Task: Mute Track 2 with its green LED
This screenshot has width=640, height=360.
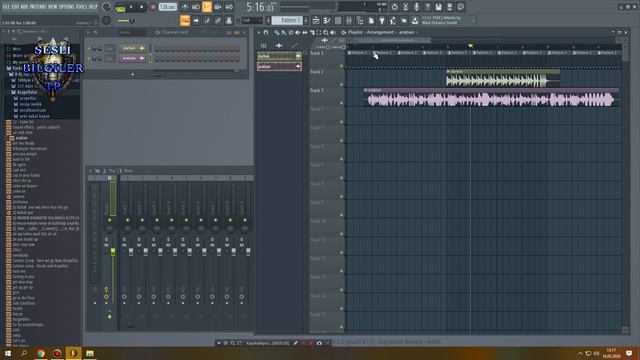Action: (x=342, y=84)
